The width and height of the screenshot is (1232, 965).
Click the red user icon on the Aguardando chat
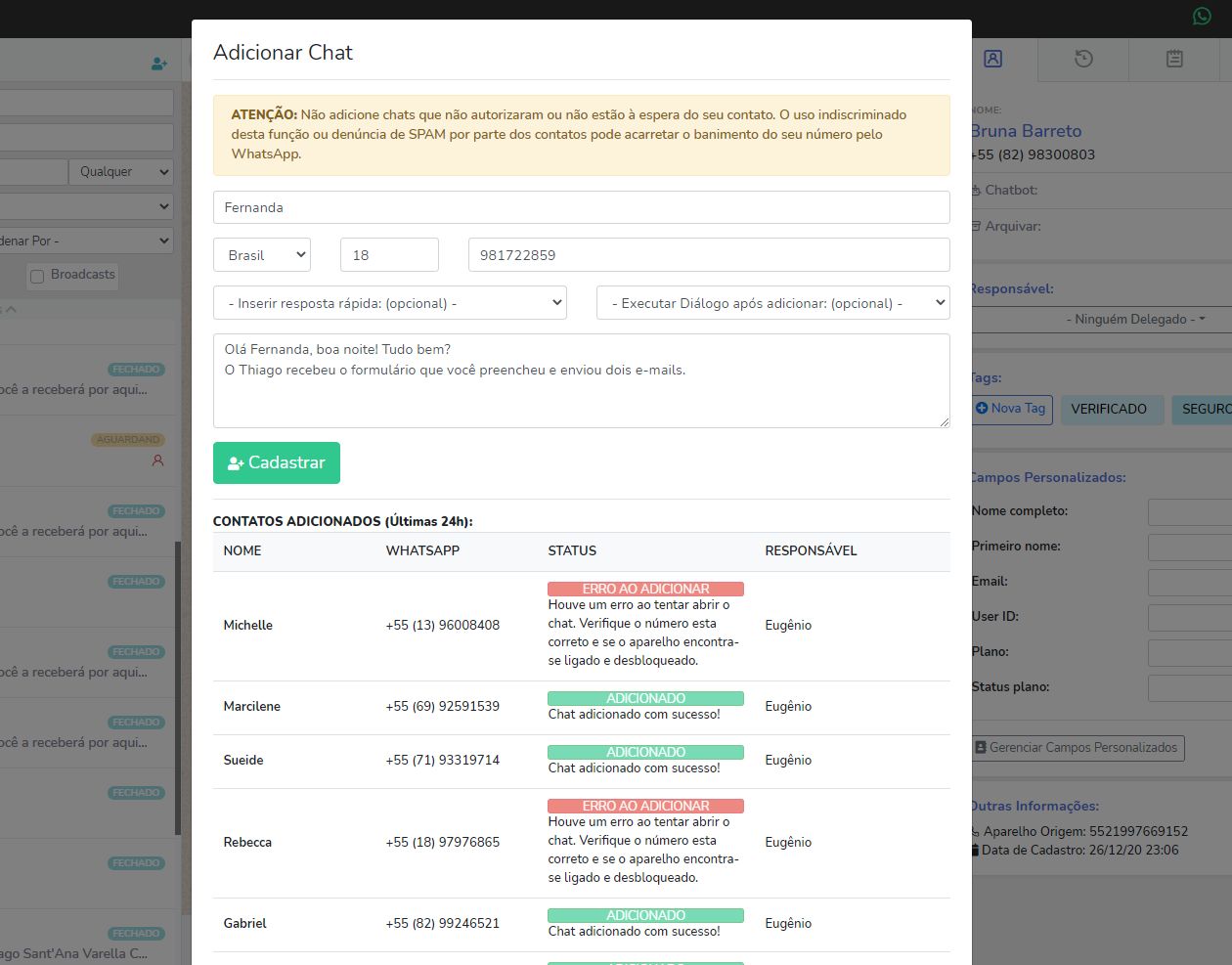coord(157,461)
